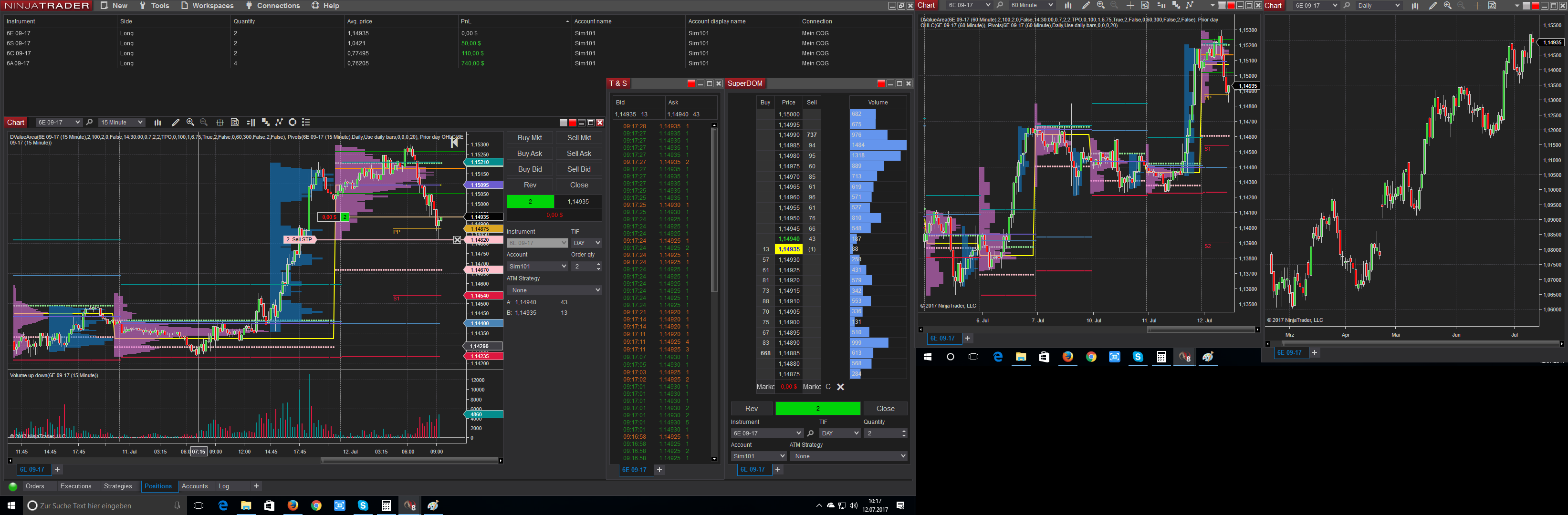Viewport: 1568px width, 515px height.
Task: Open instrument search in 15 Minute chart
Action: 90,122
